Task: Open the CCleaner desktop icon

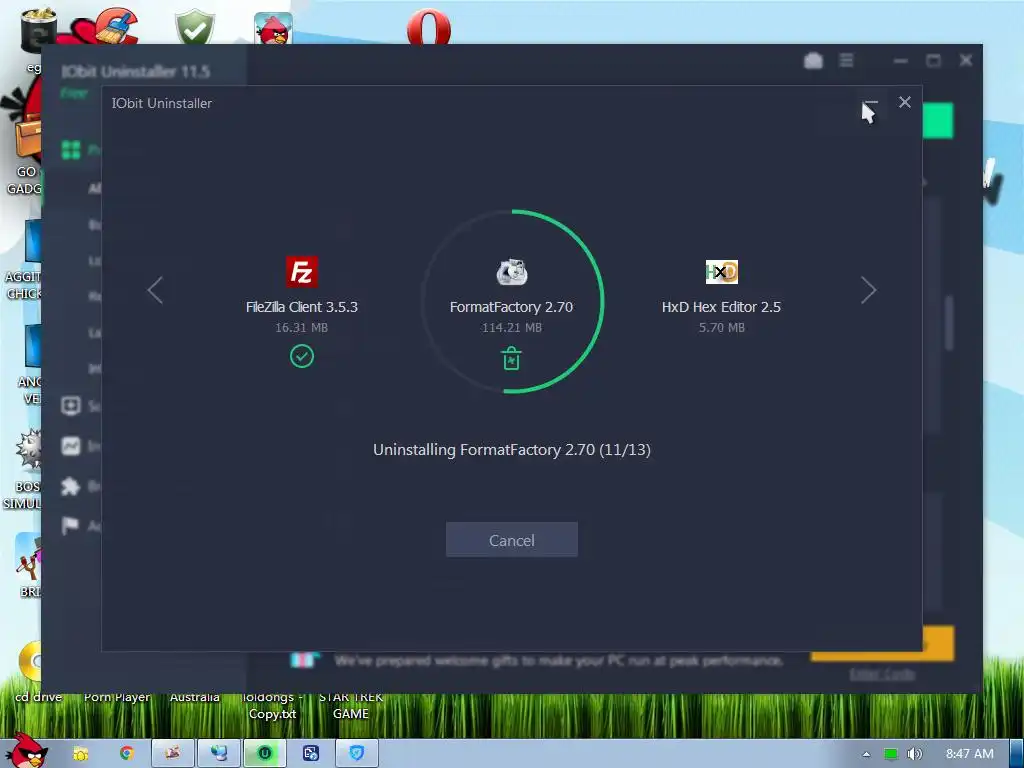Action: (x=118, y=26)
